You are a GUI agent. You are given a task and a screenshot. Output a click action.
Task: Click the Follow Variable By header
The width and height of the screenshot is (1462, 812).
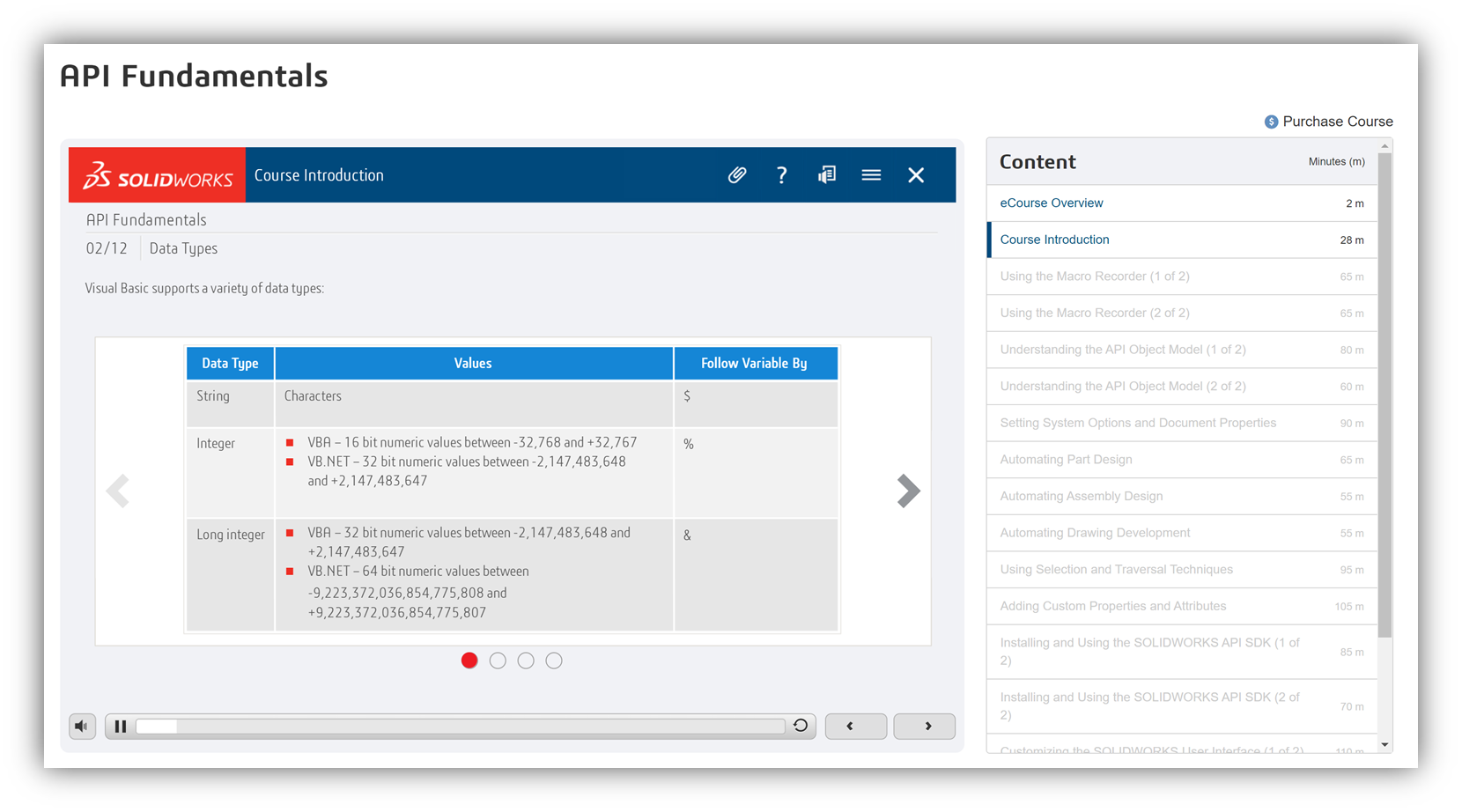[755, 364]
